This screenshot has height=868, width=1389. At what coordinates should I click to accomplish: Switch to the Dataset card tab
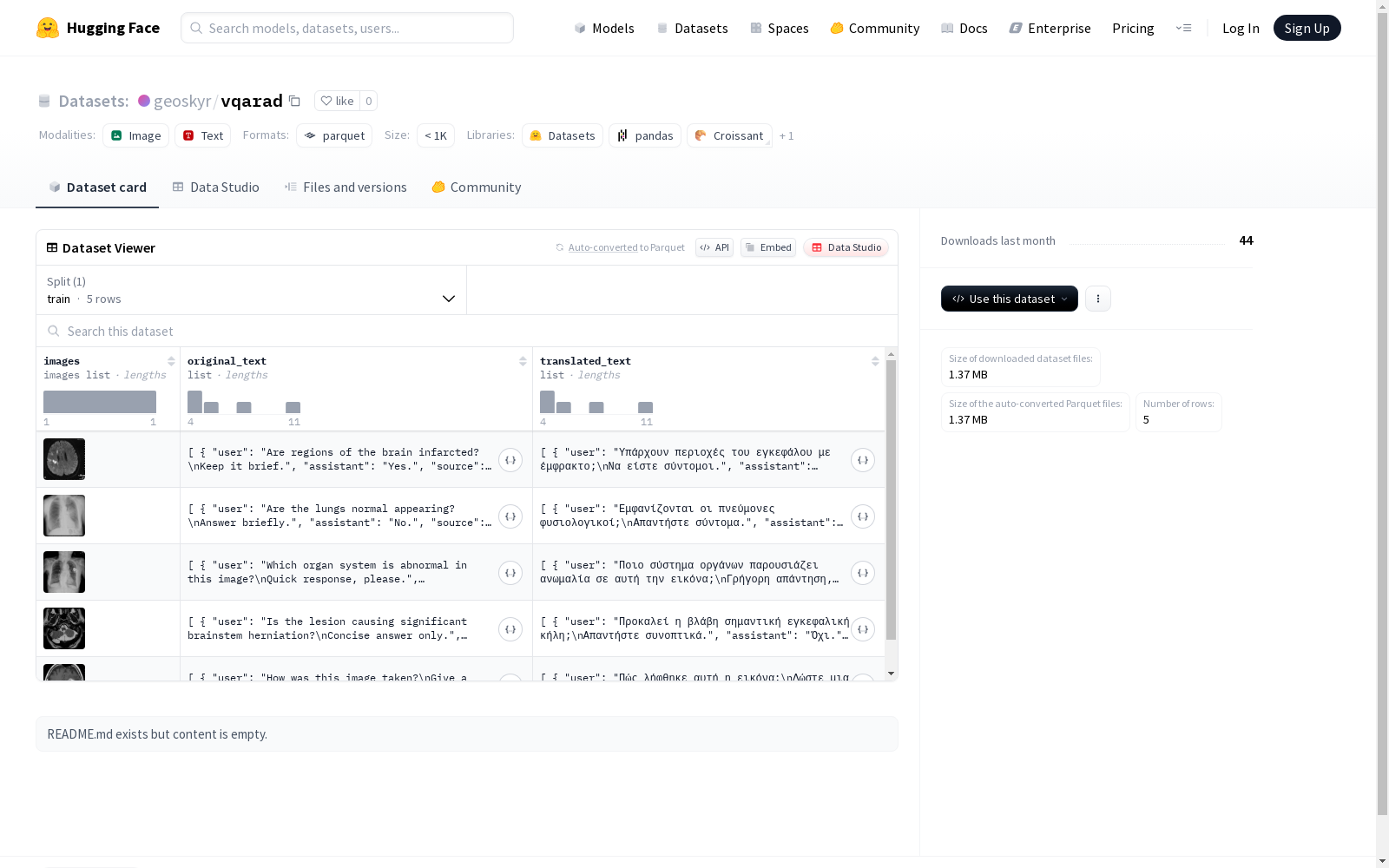click(97, 187)
